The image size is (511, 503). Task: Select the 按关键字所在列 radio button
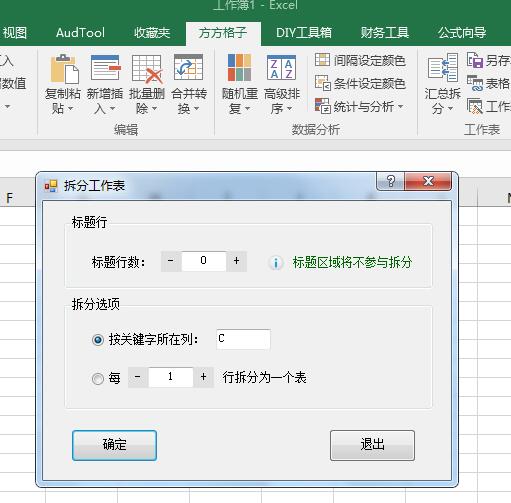98,340
